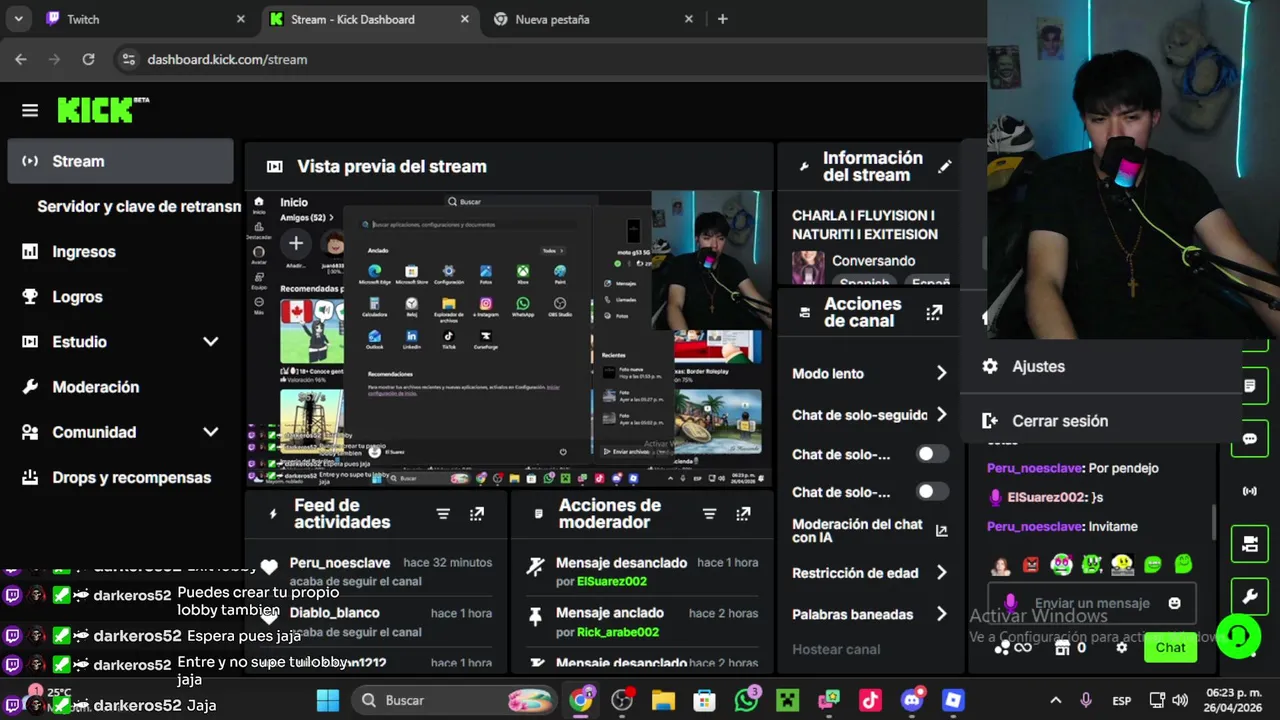Screen dimensions: 1280x720
Task: Focus the Enviar un mensaje chat field
Action: 1092,603
